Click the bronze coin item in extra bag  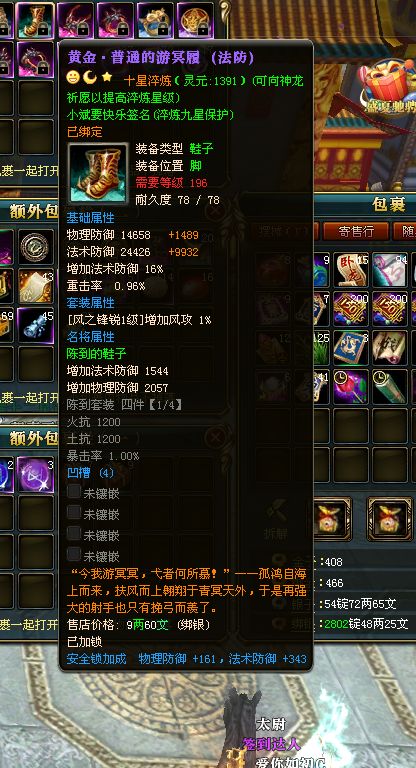(36, 247)
